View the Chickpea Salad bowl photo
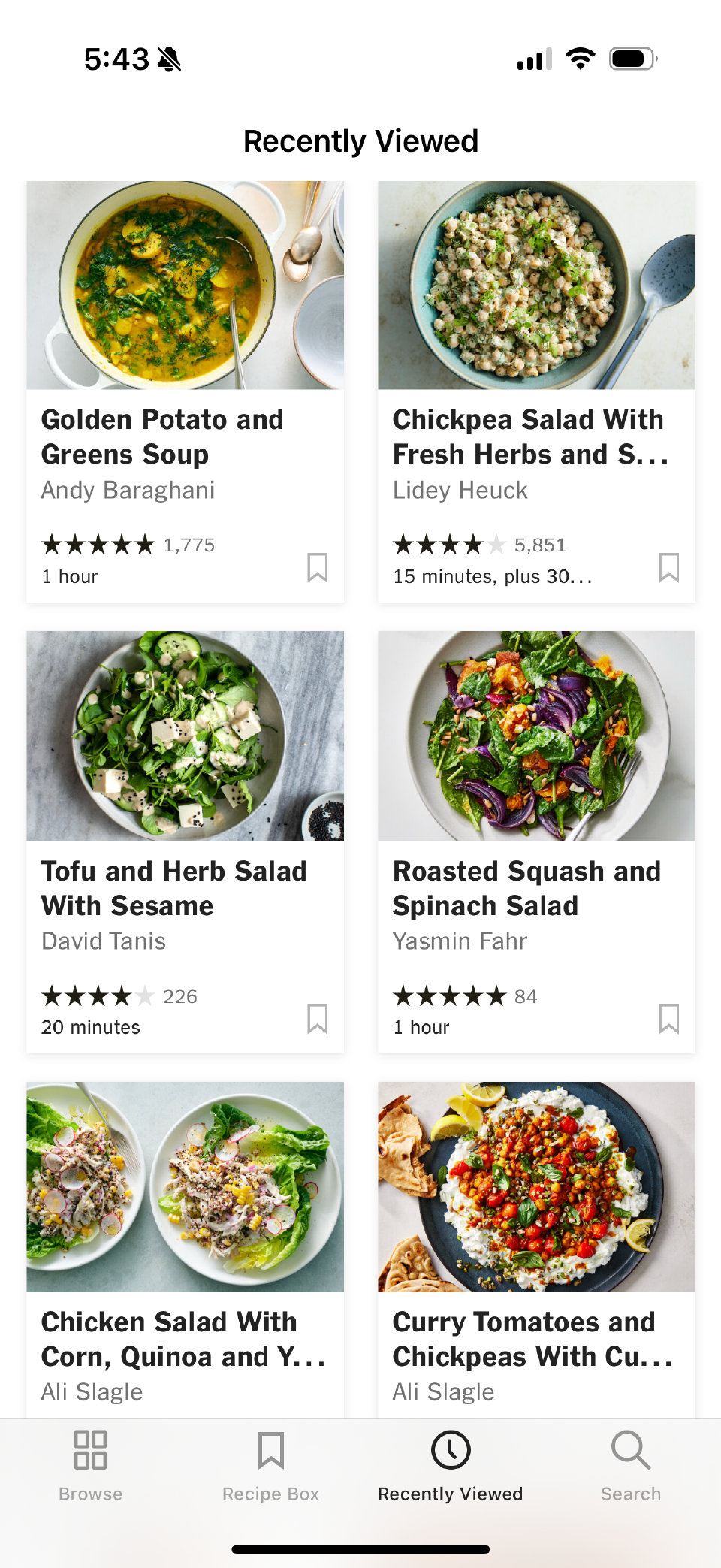Image resolution: width=721 pixels, height=1568 pixels. pos(536,286)
